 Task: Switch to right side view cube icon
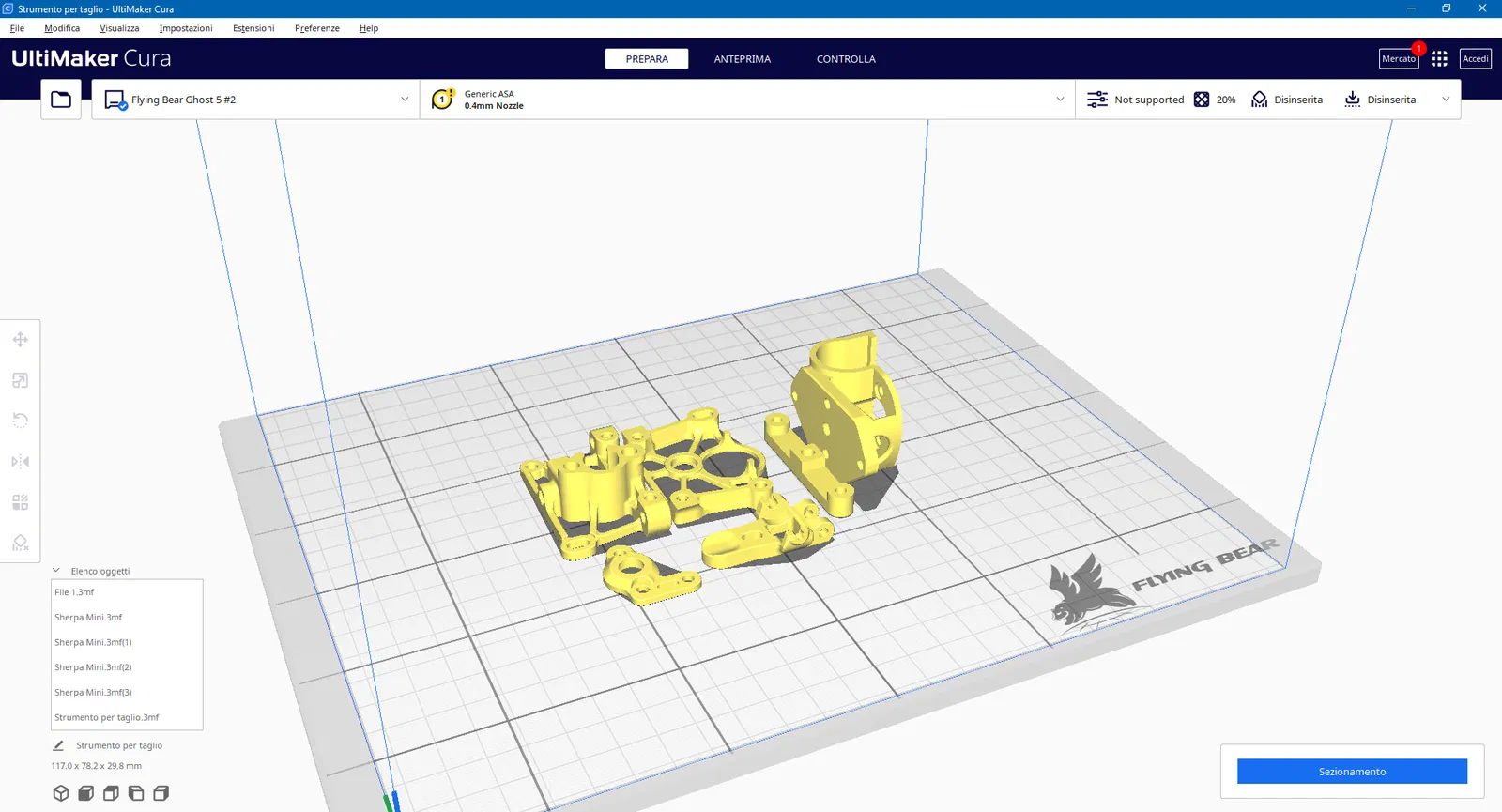(x=161, y=793)
